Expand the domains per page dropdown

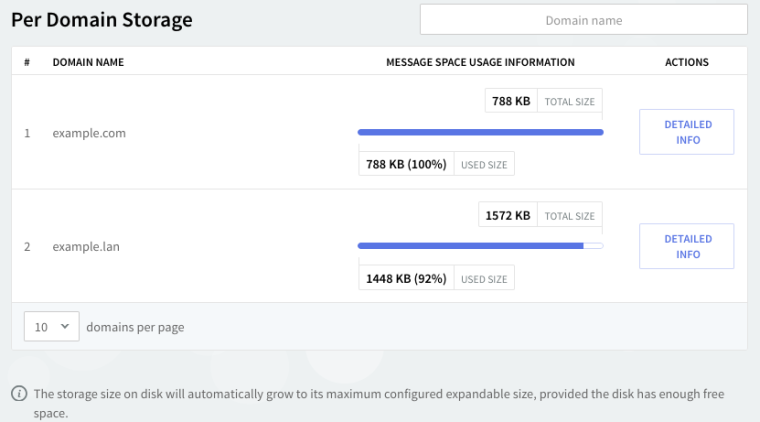point(51,327)
